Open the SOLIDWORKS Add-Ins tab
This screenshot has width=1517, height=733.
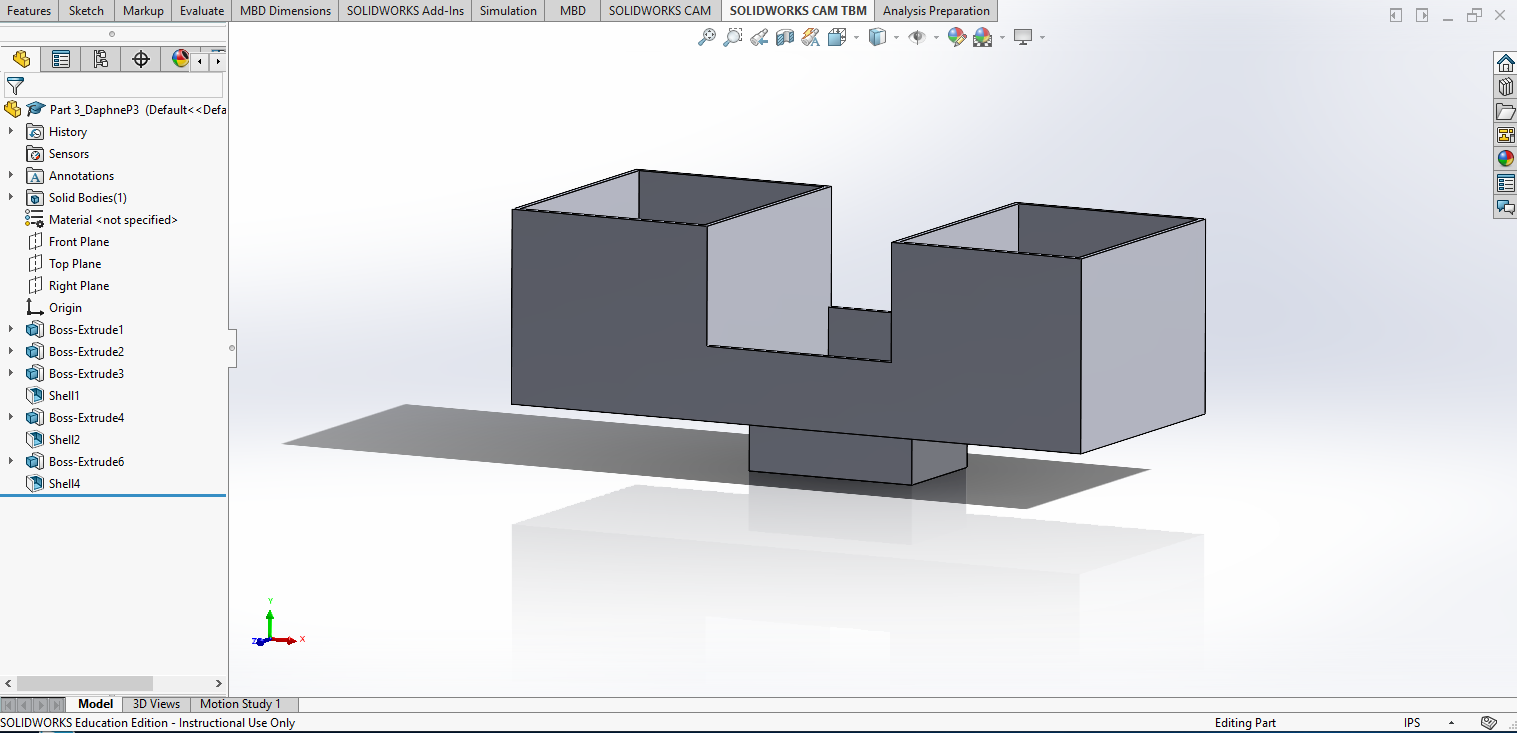[x=405, y=11]
